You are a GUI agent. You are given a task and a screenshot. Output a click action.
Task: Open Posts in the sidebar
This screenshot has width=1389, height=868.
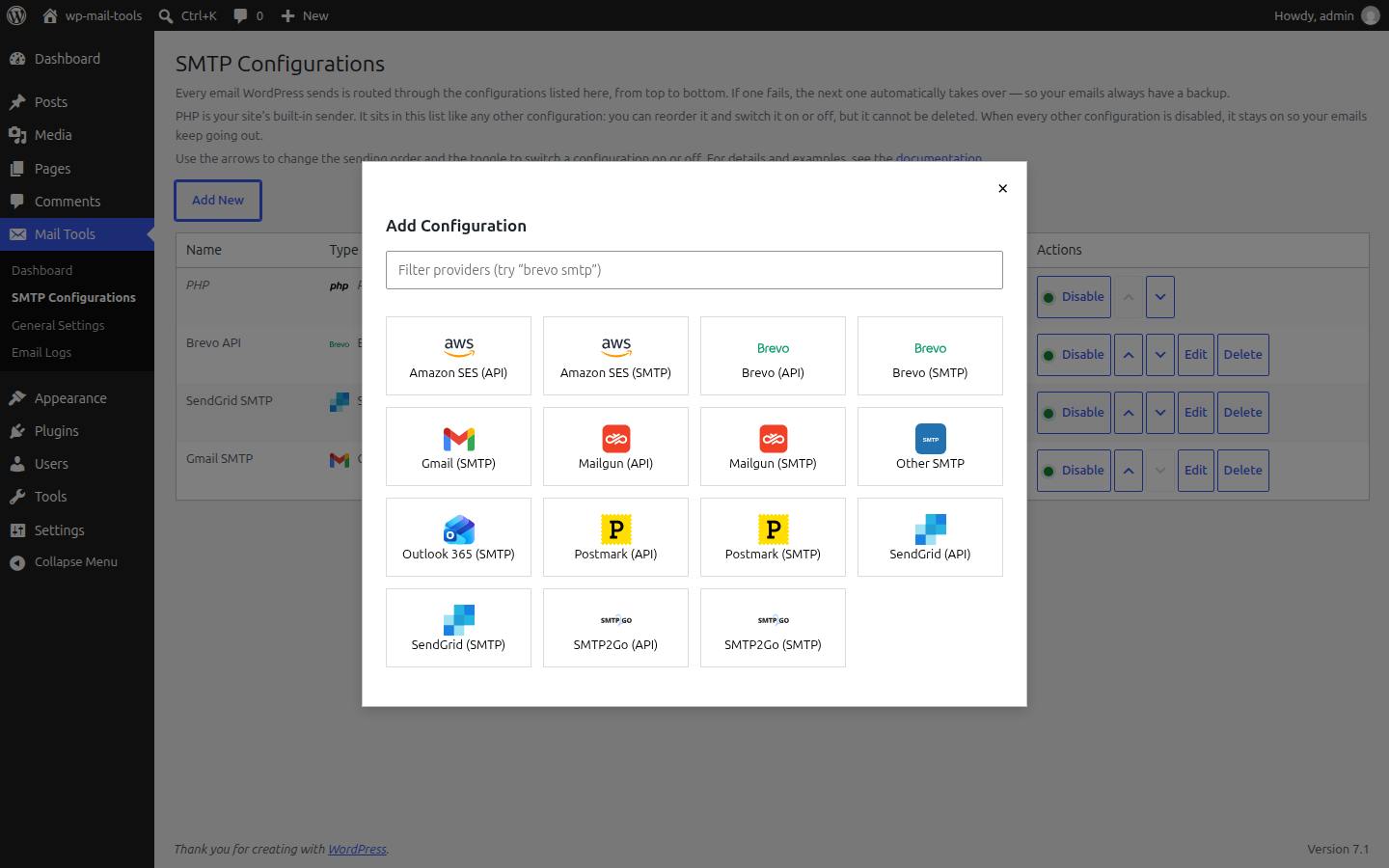(x=77, y=102)
